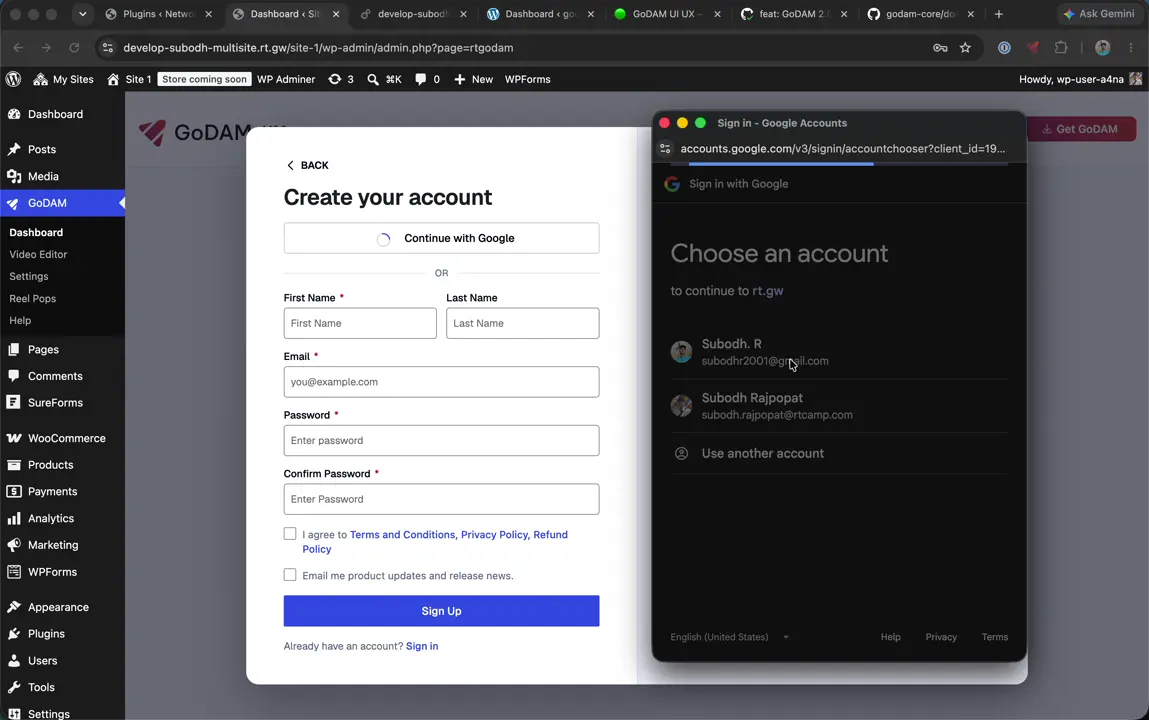Open English (United States) language dropdown
The image size is (1149, 720).
pyautogui.click(x=729, y=637)
